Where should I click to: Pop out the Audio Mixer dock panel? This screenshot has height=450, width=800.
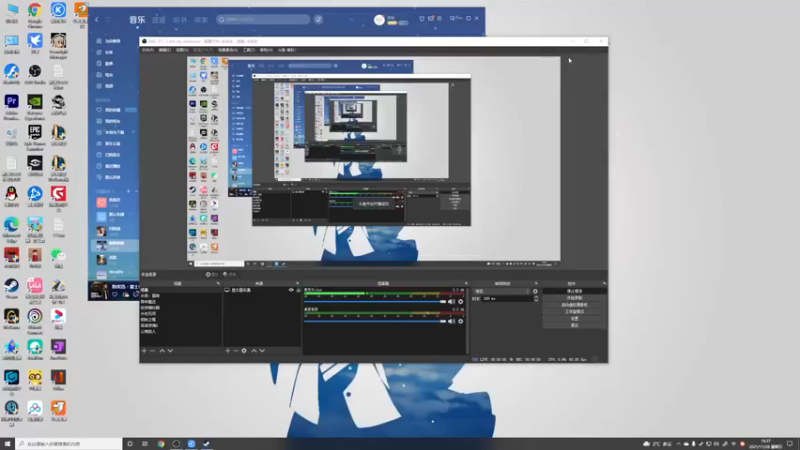pos(466,283)
